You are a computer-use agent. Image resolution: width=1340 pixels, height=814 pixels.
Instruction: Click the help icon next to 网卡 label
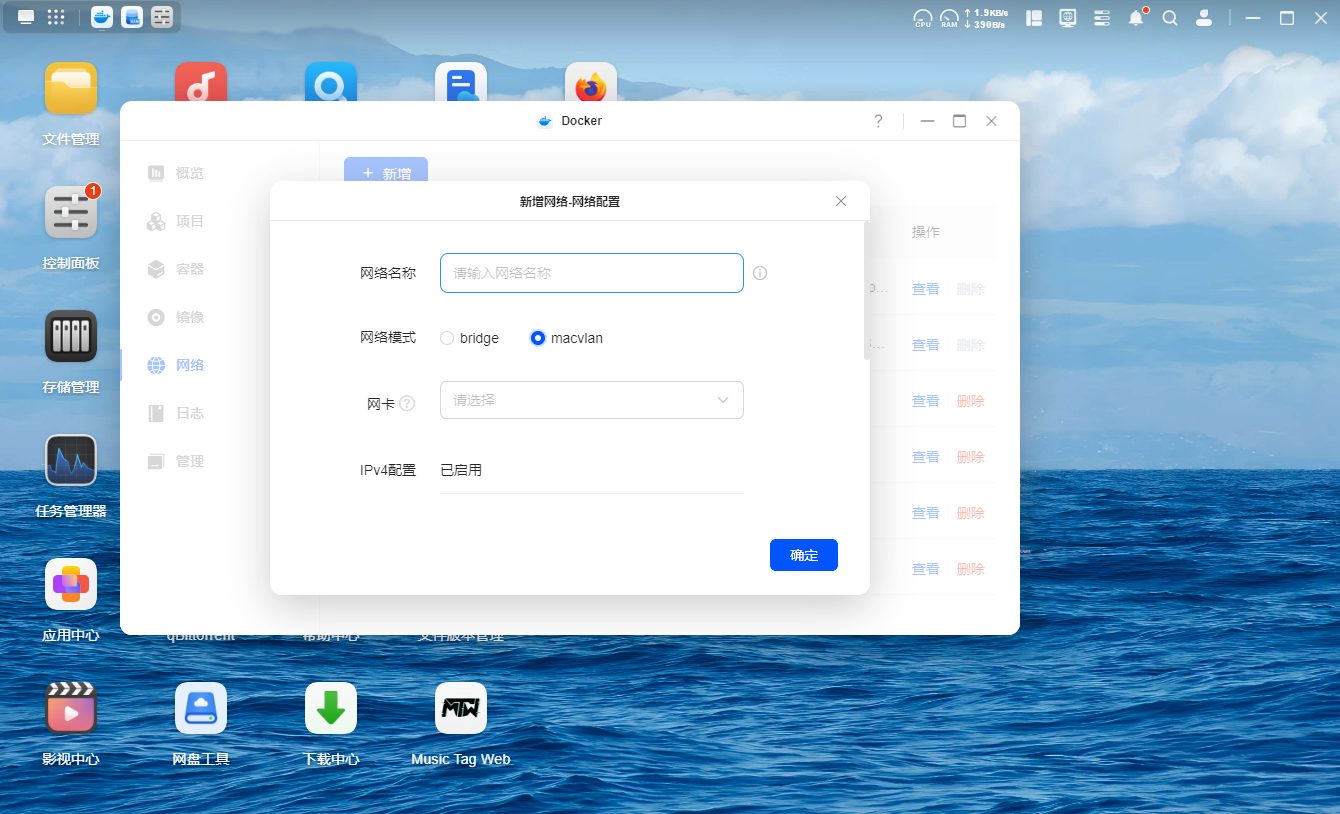click(407, 404)
